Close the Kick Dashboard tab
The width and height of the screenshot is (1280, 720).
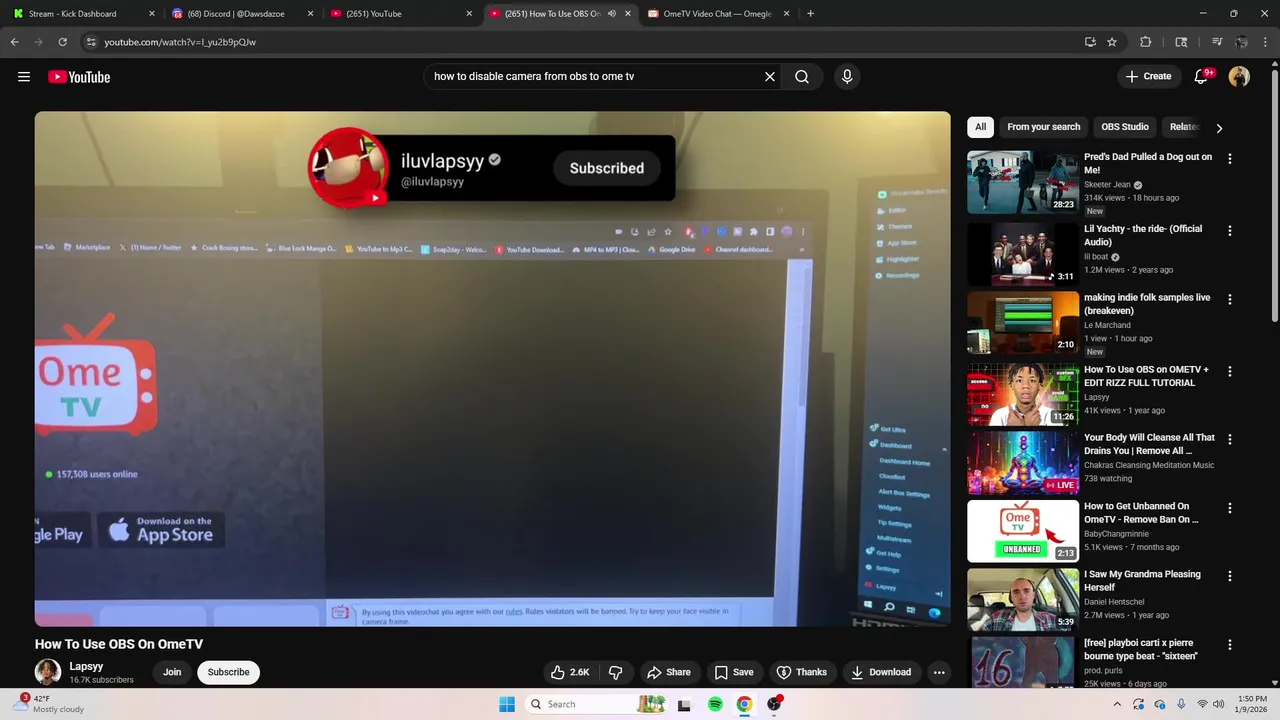152,14
